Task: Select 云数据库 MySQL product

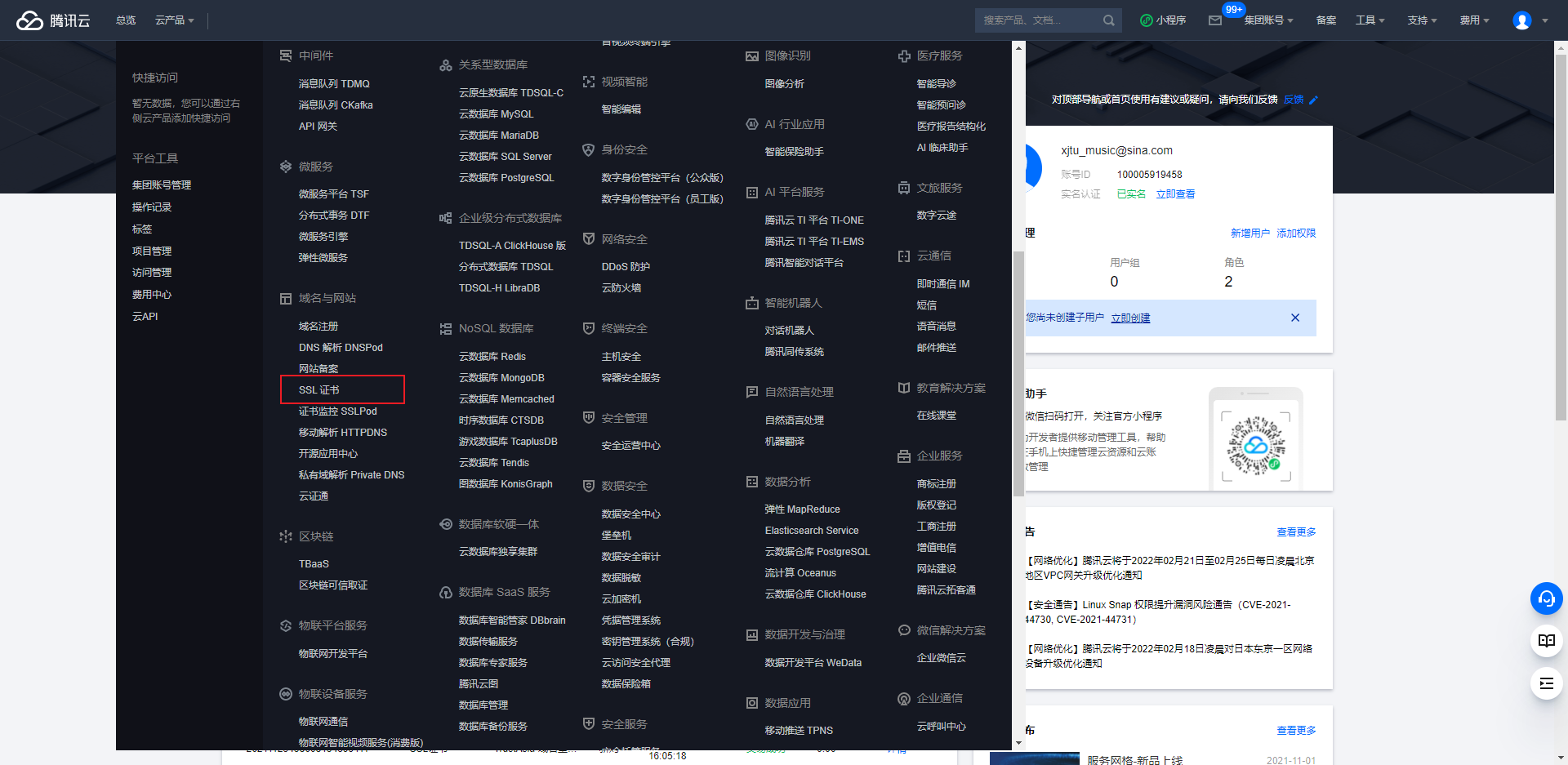Action: click(x=496, y=114)
